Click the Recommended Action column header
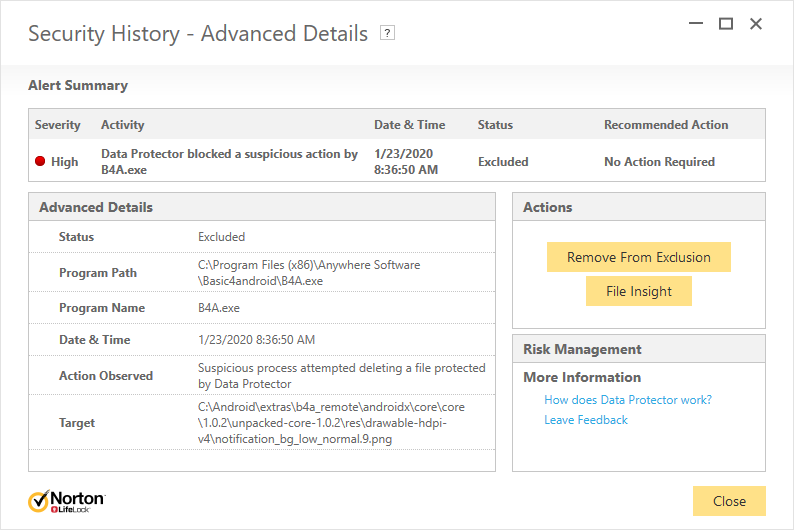This screenshot has height=530, width=794. point(666,125)
